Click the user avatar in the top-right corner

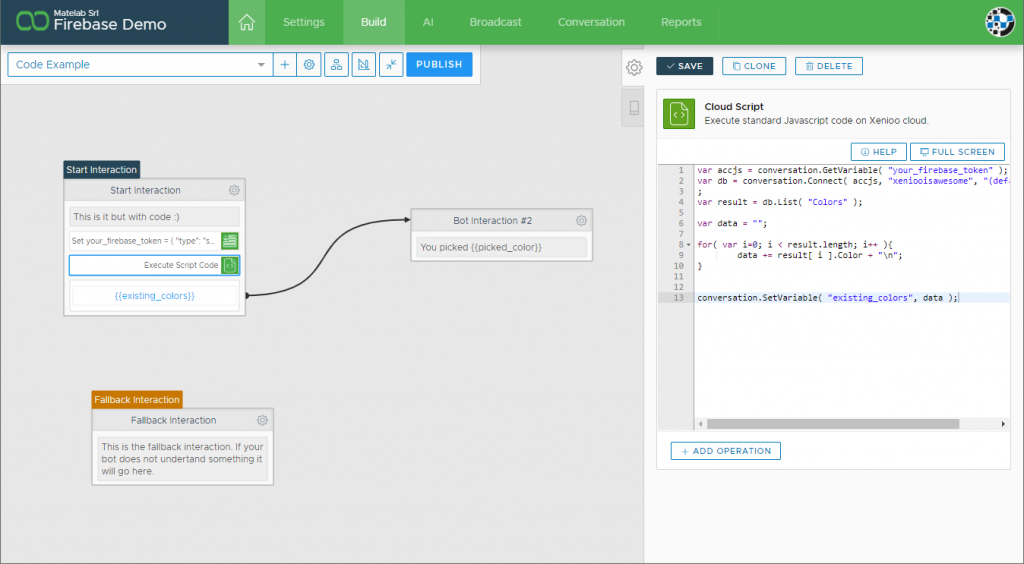point(999,22)
